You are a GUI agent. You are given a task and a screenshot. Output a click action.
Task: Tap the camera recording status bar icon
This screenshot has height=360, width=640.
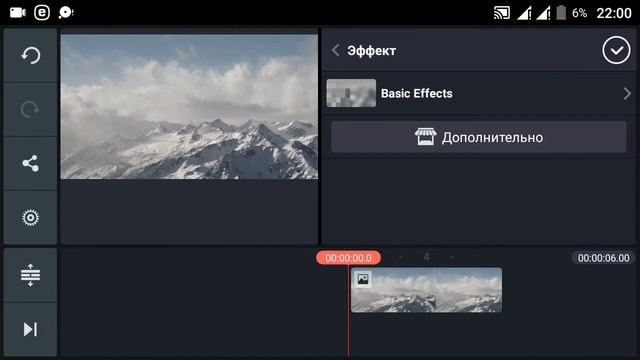point(18,13)
